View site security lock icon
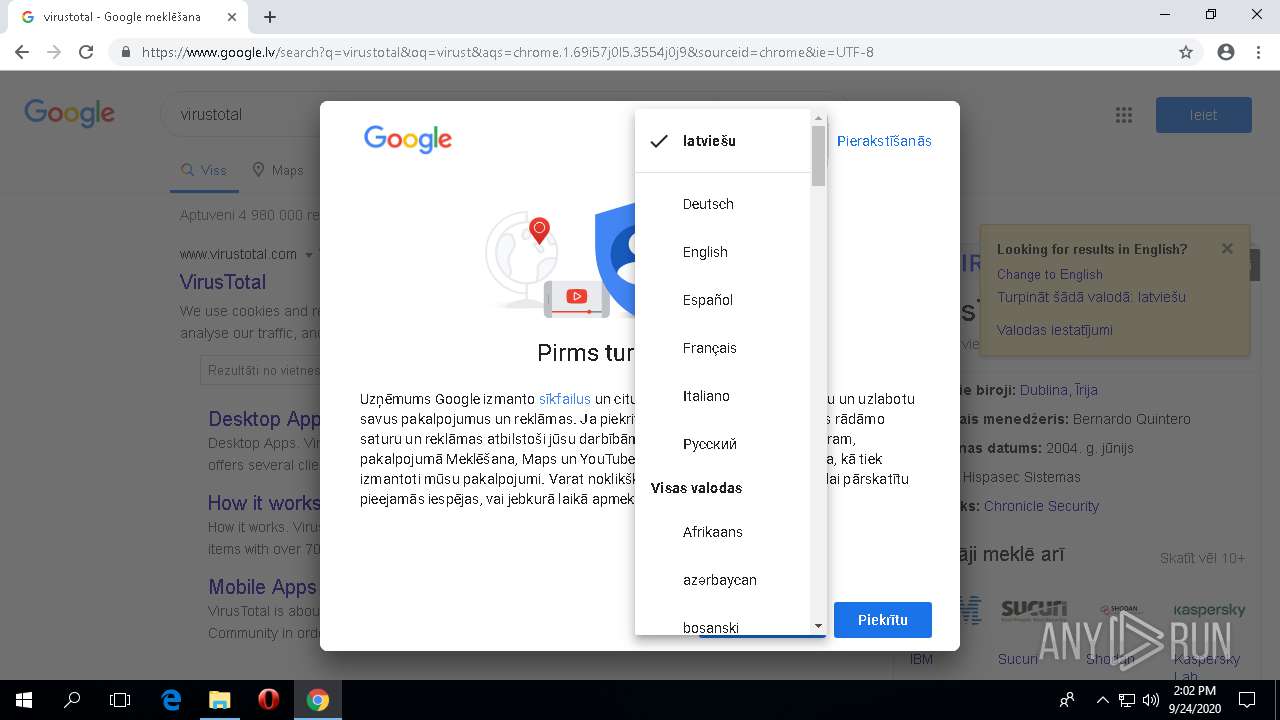The width and height of the screenshot is (1280, 720). [x=126, y=52]
